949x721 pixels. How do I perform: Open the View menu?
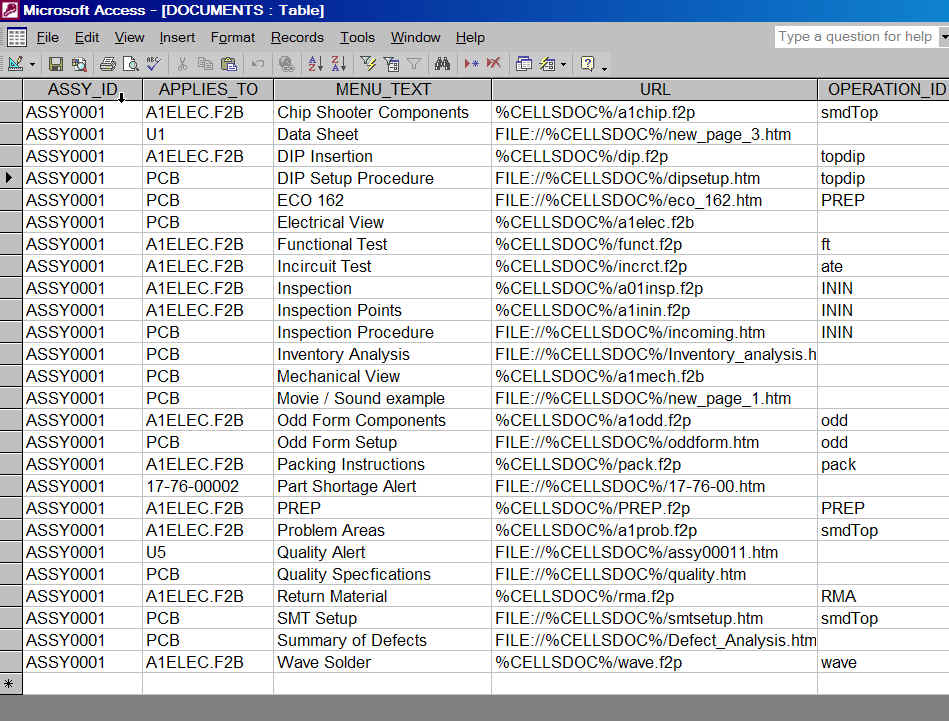130,38
